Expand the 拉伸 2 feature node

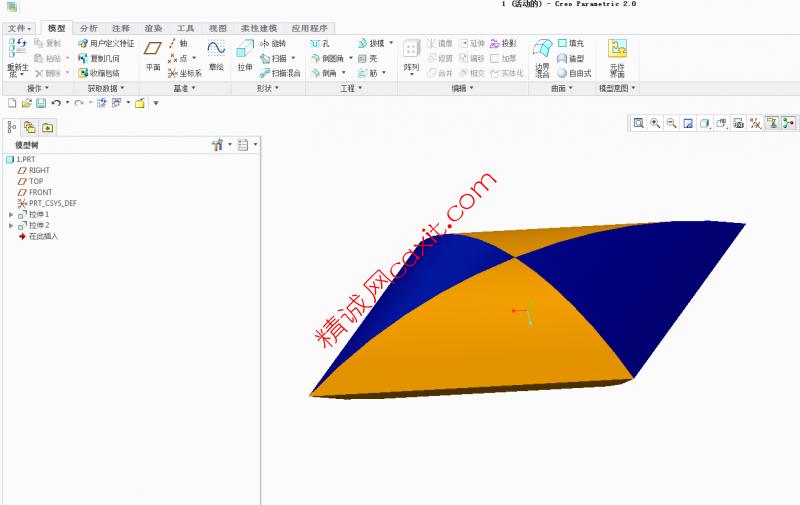(x=11, y=225)
